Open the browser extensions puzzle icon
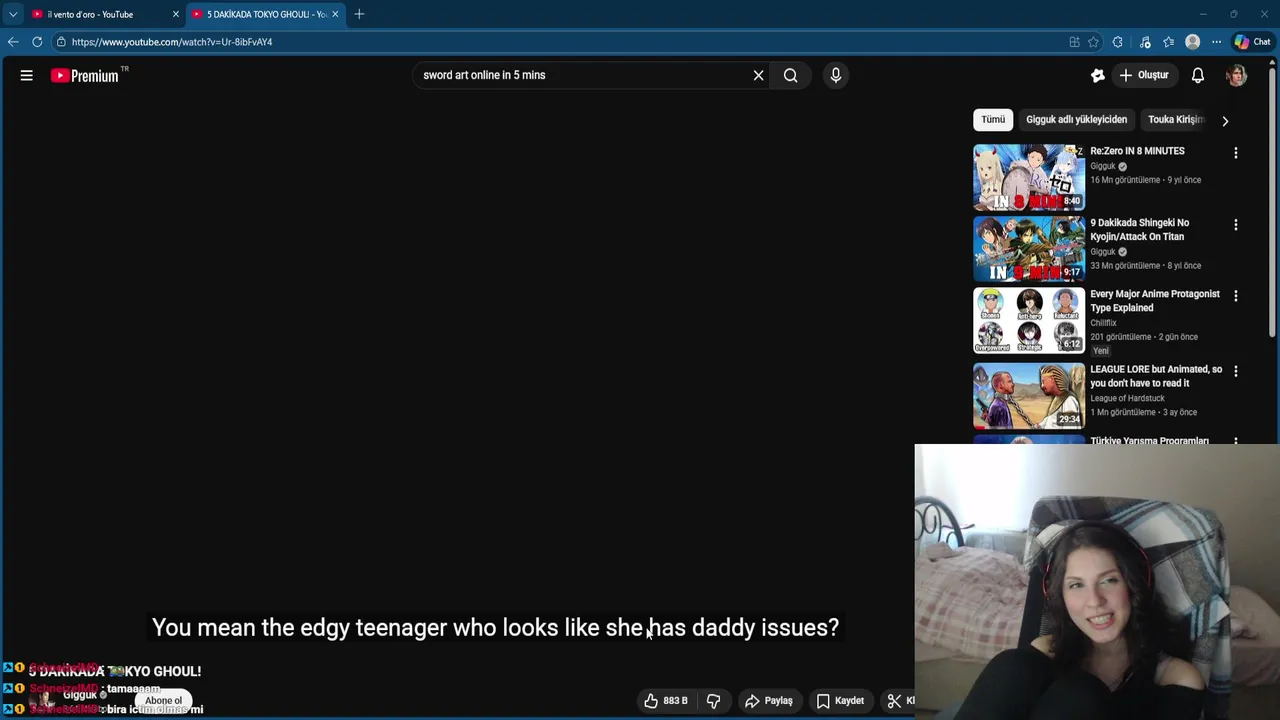 1118,42
